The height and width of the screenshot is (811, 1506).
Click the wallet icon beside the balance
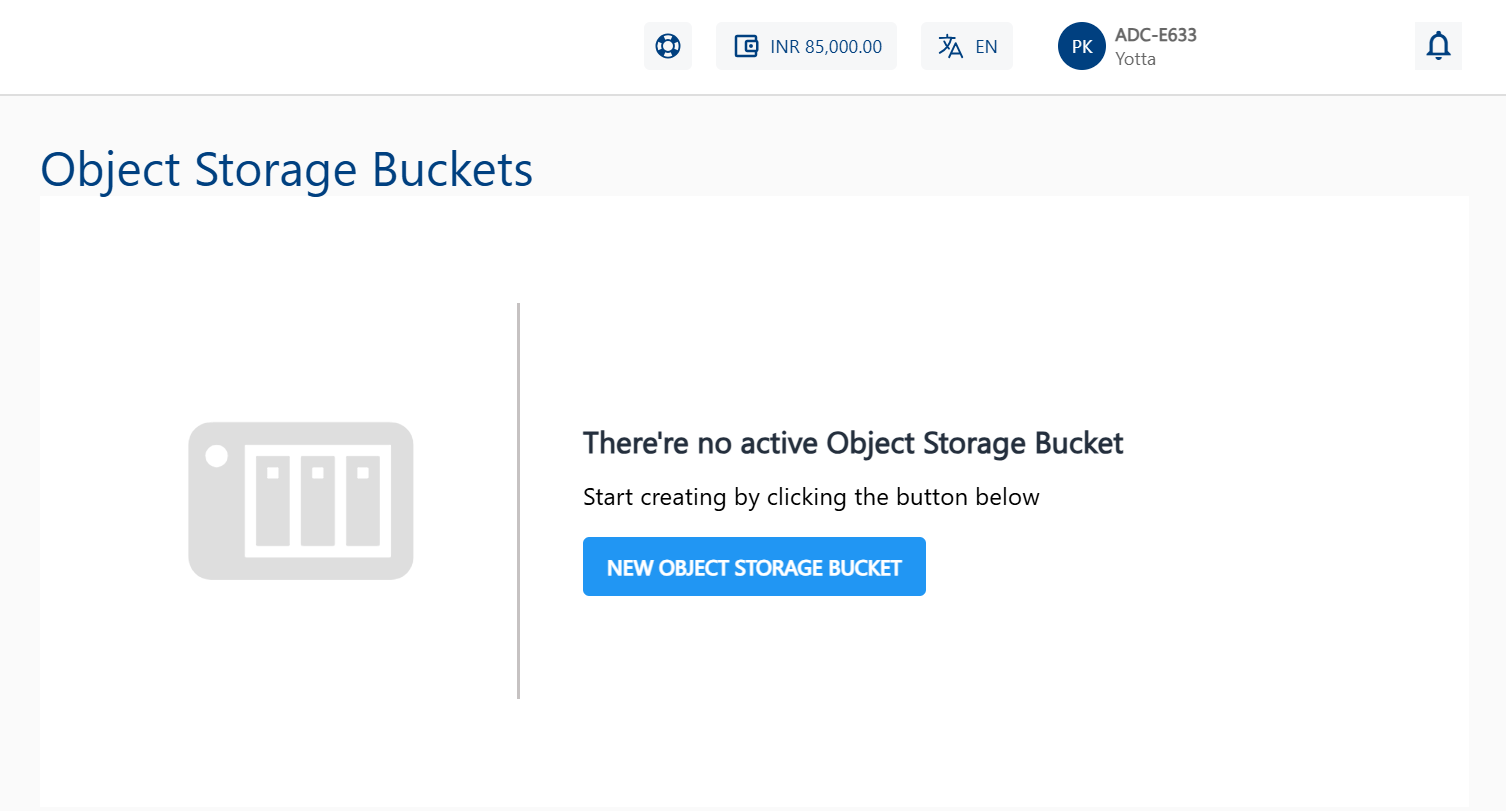tap(746, 45)
